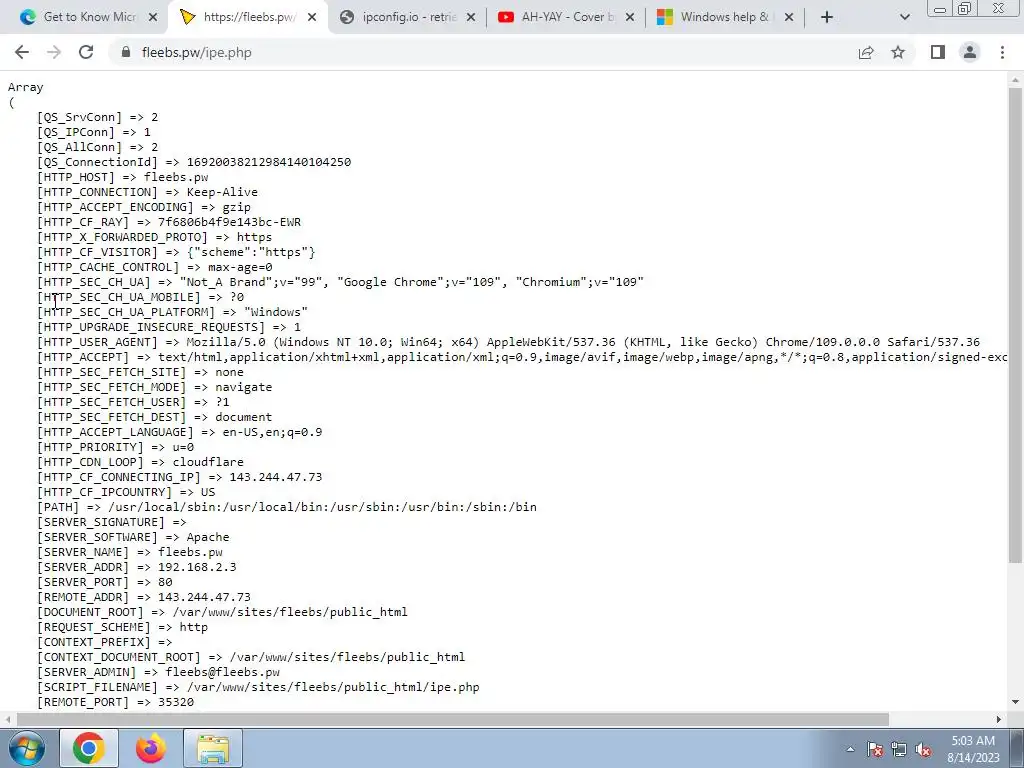Screen dimensions: 1024x768
Task: View site info via the lock icon
Action: (125, 52)
